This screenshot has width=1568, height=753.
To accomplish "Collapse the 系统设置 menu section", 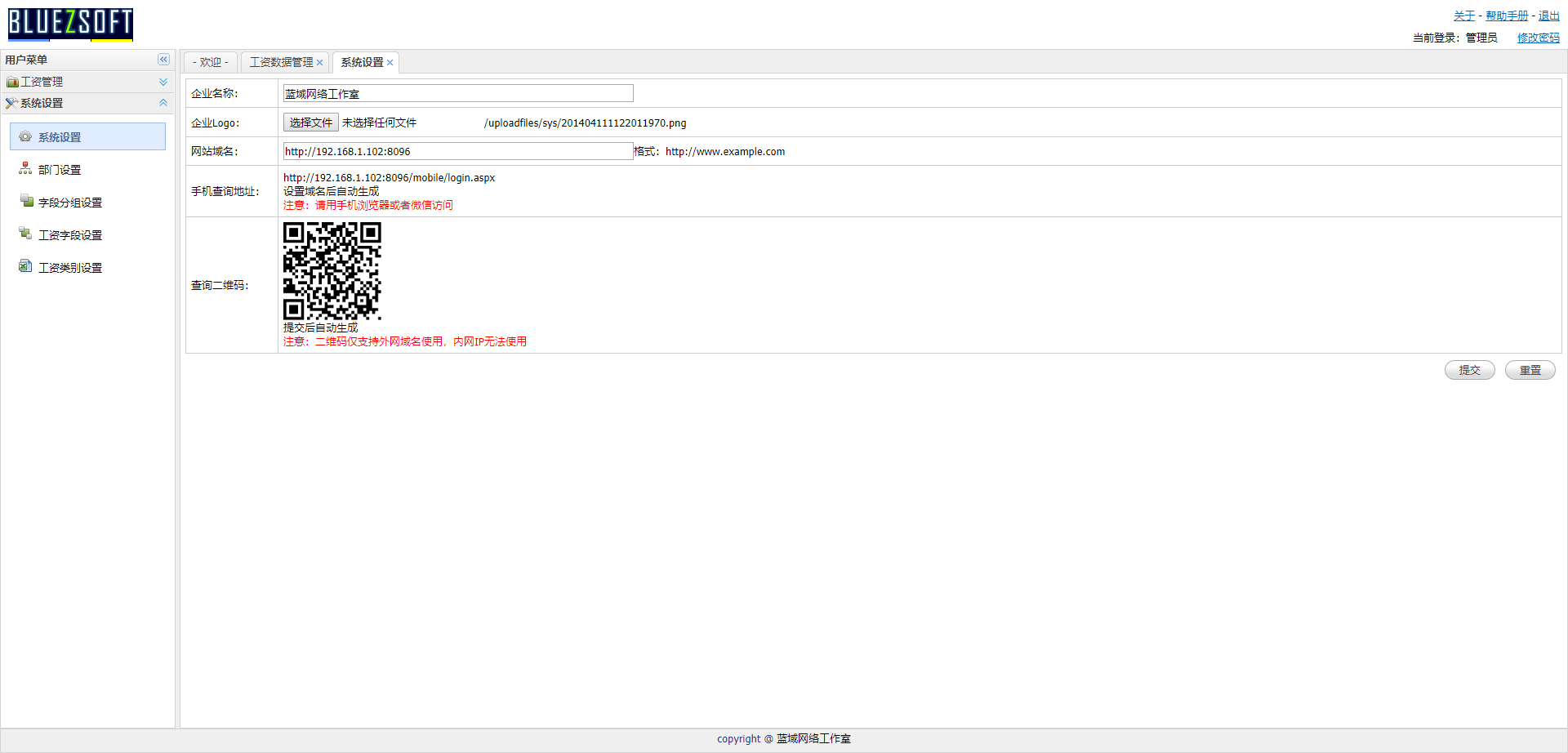I will point(163,103).
